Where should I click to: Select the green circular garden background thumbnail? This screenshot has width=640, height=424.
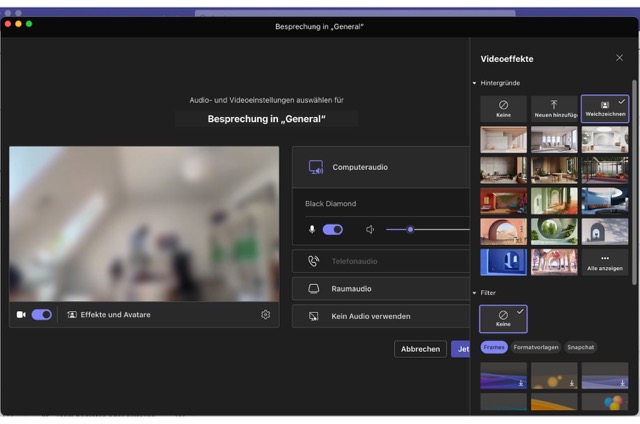554,232
